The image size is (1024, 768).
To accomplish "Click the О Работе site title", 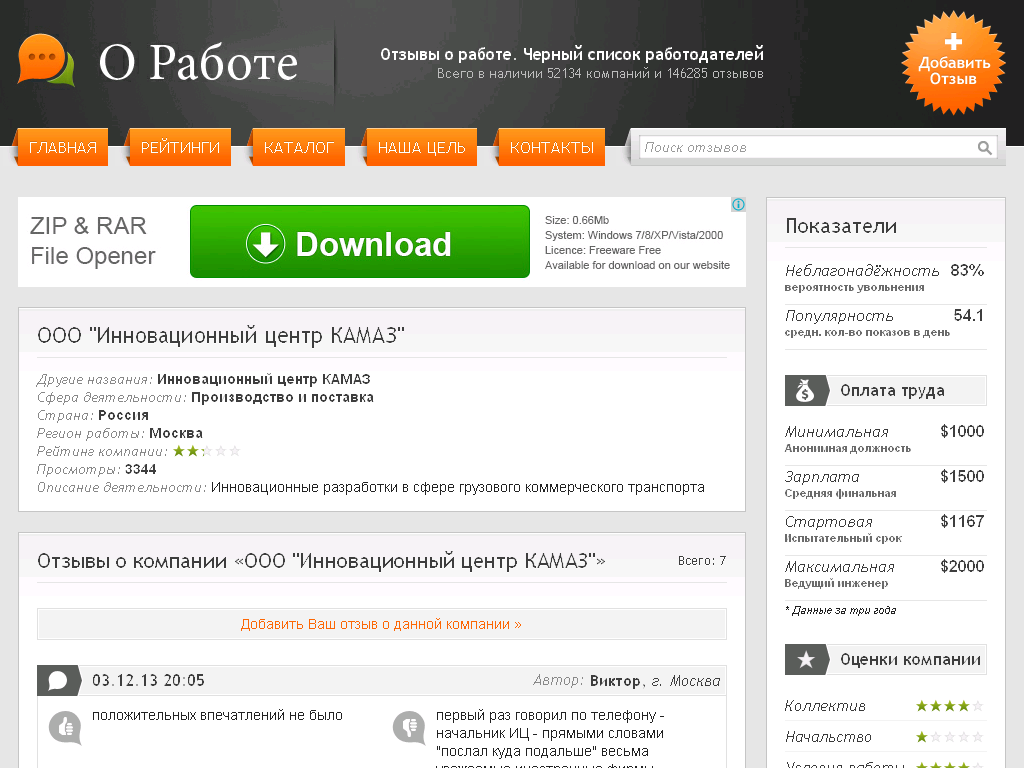I will coord(198,63).
